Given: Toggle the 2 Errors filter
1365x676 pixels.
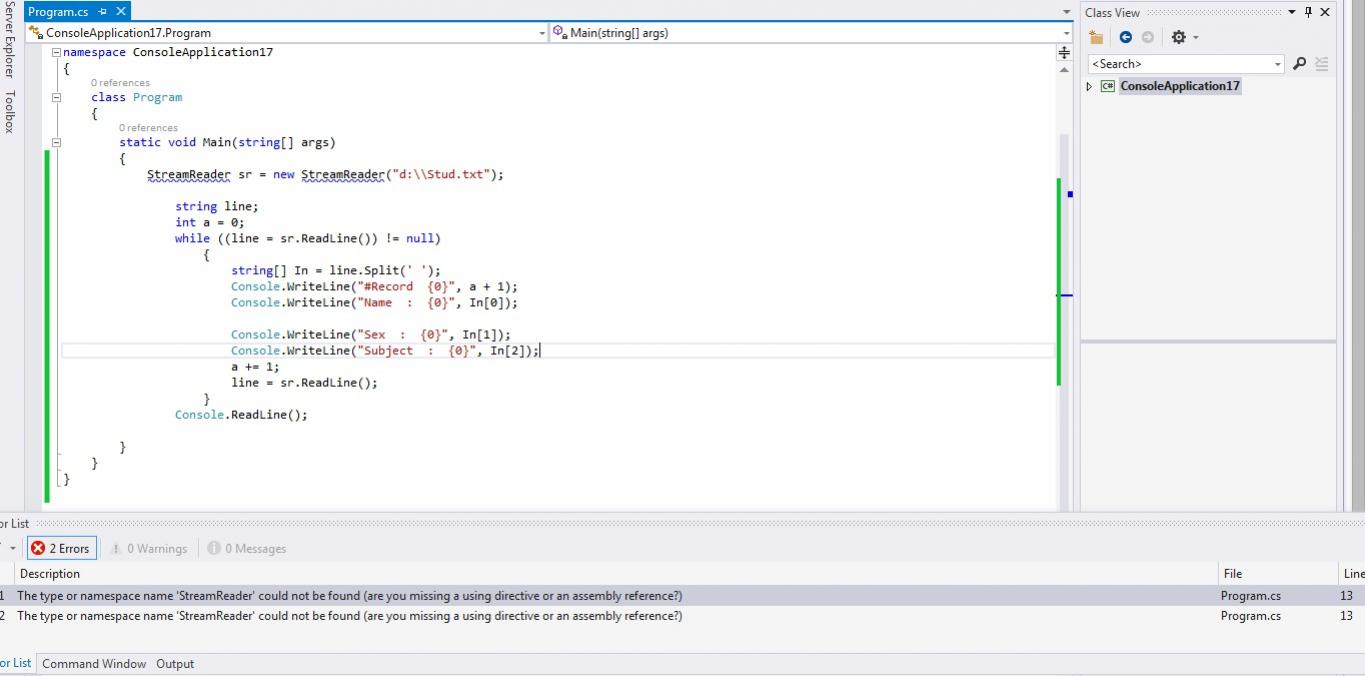Looking at the screenshot, I should tap(61, 548).
